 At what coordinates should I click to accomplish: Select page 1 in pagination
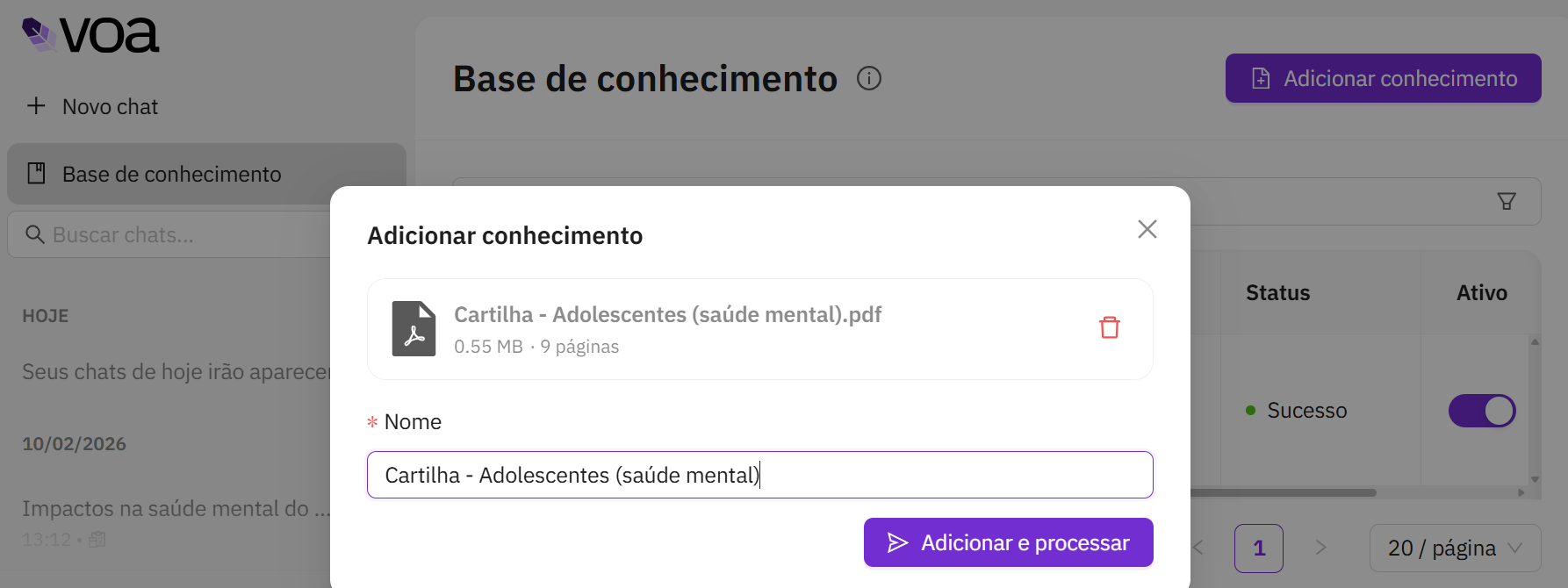point(1258,549)
